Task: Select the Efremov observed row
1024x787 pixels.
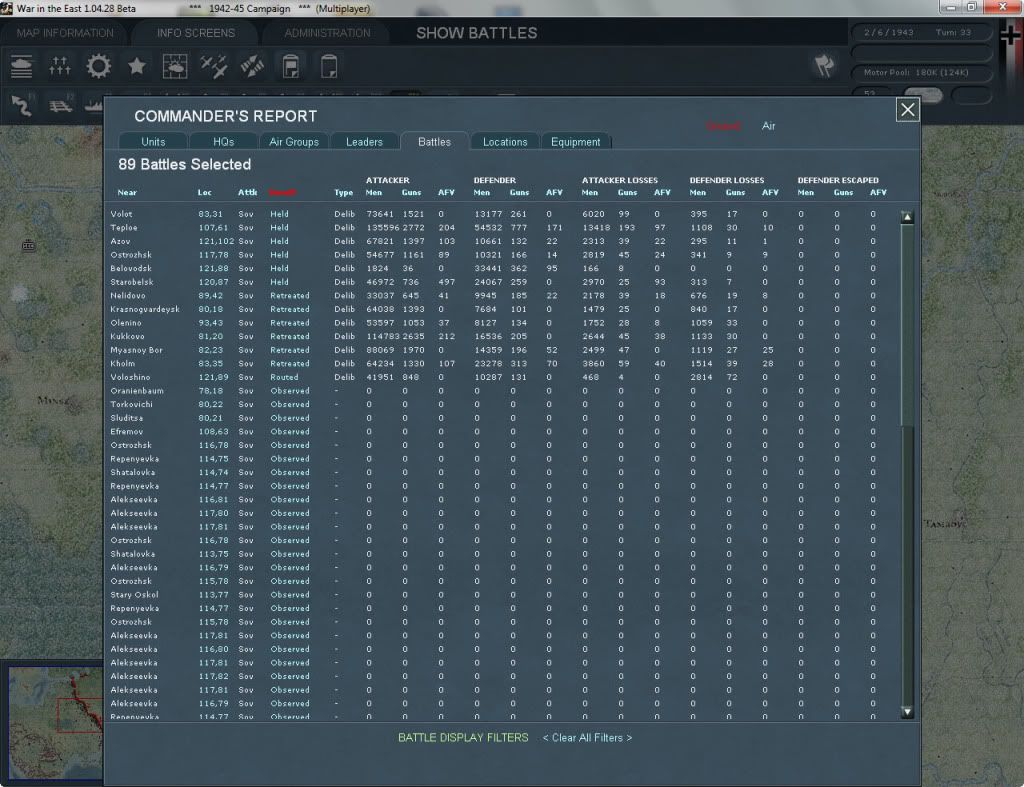Action: click(502, 432)
